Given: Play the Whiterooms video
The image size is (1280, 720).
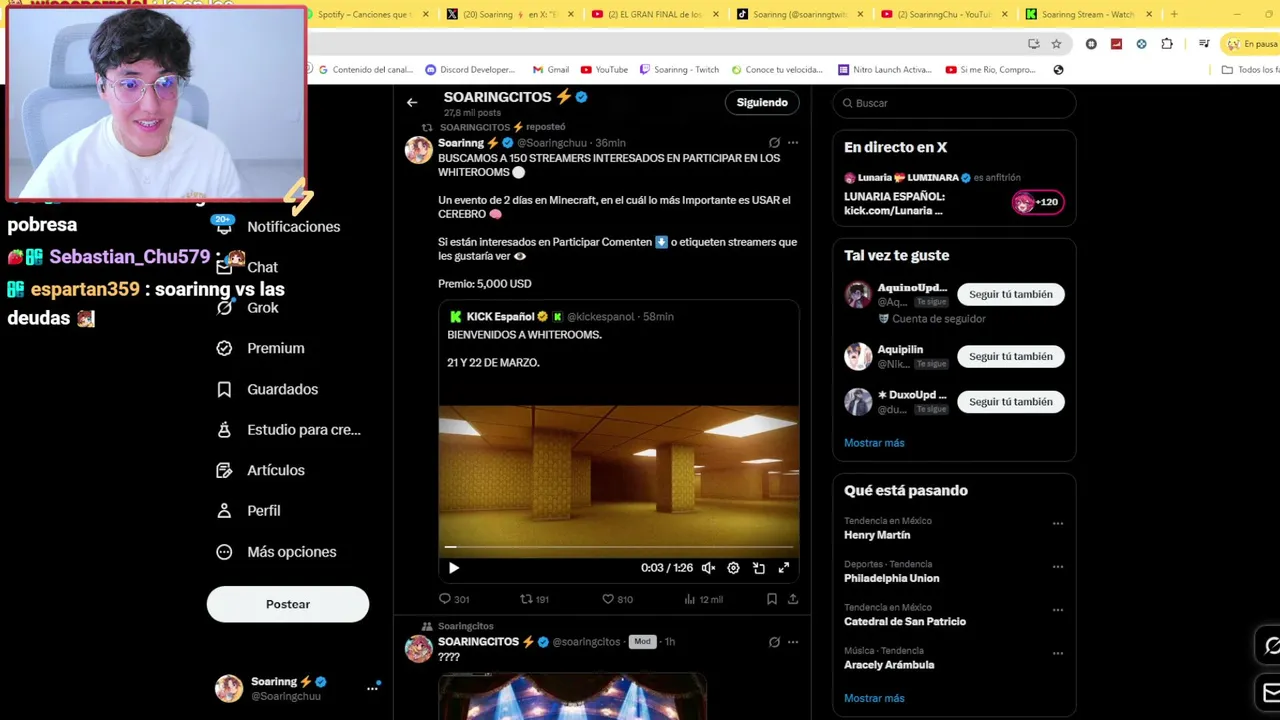Looking at the screenshot, I should pyautogui.click(x=453, y=568).
